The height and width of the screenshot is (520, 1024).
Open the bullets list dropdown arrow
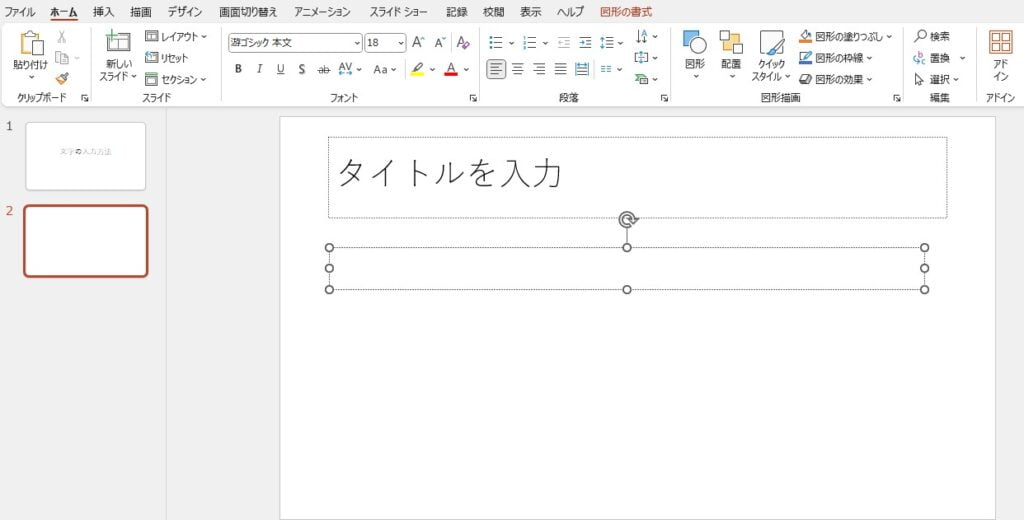pos(511,43)
